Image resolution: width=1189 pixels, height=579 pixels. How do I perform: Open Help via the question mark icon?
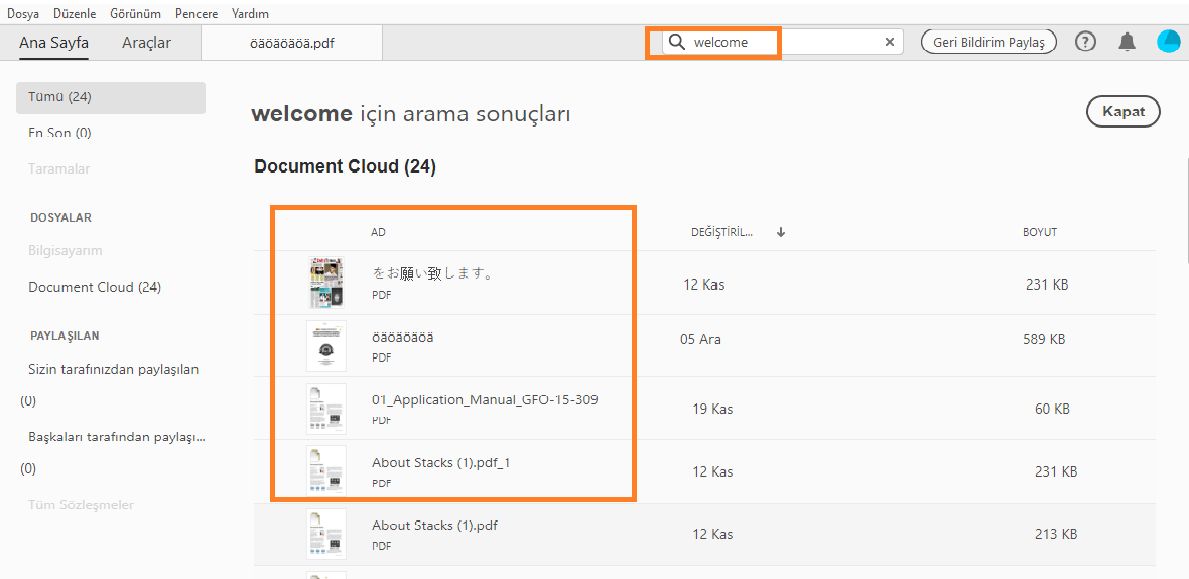1085,42
